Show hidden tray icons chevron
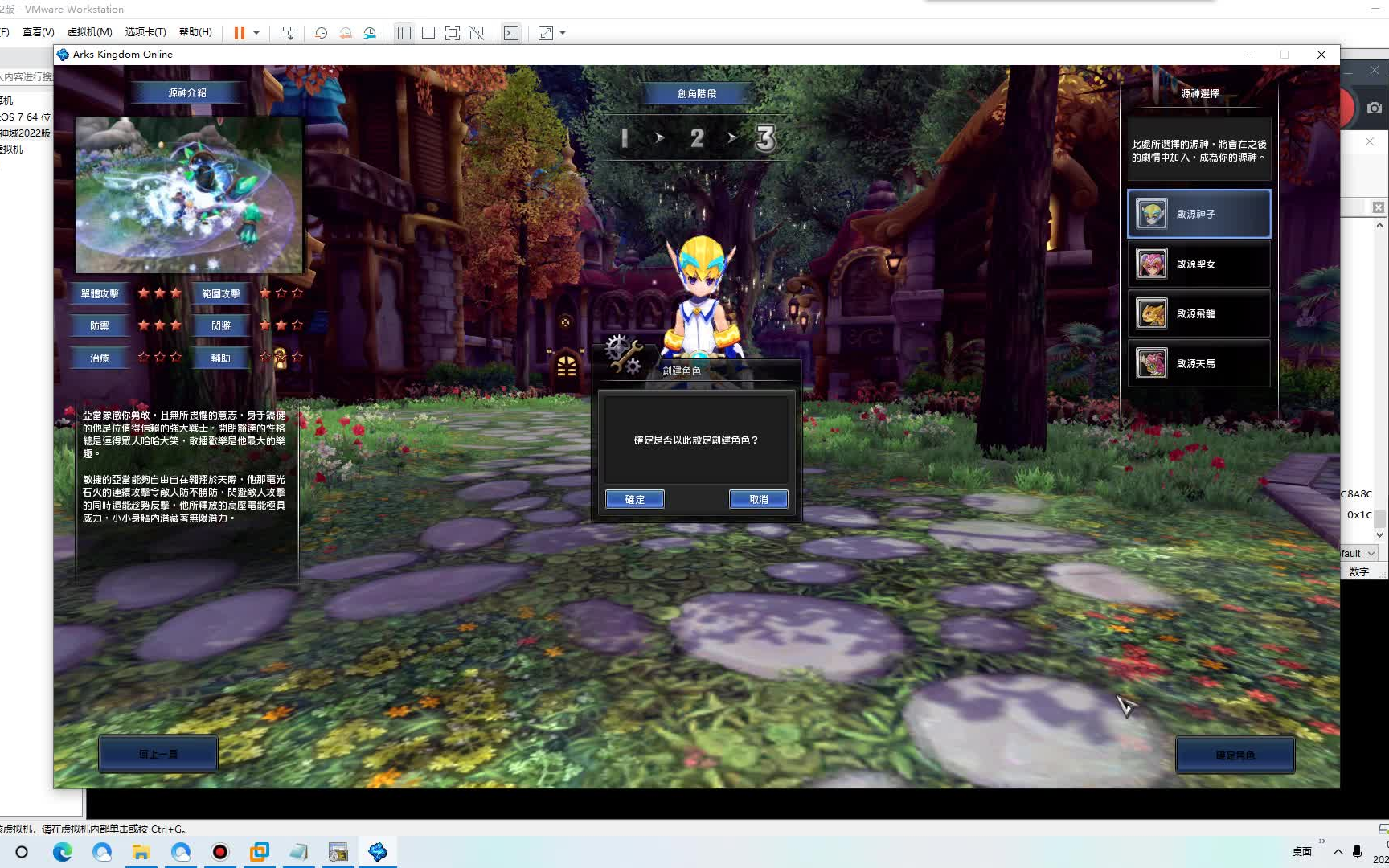1389x868 pixels. [1338, 852]
